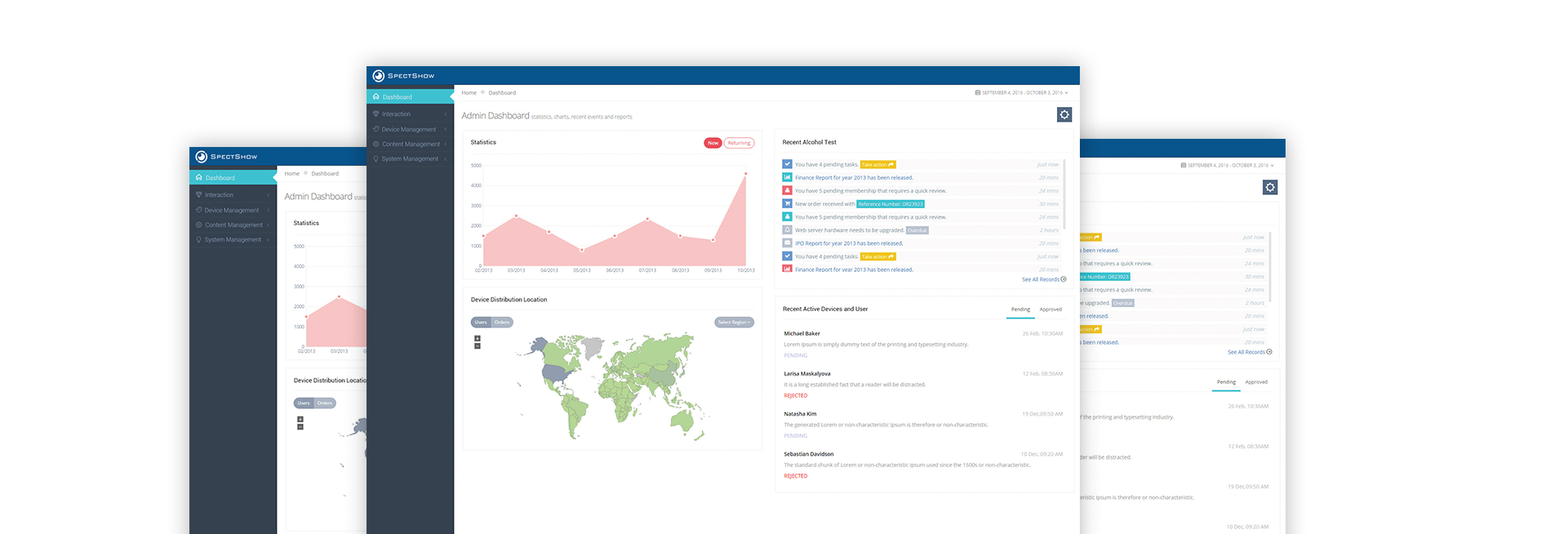This screenshot has width=1568, height=534.
Task: Switch to the Approved tab in the front dashboard
Action: click(x=1051, y=309)
